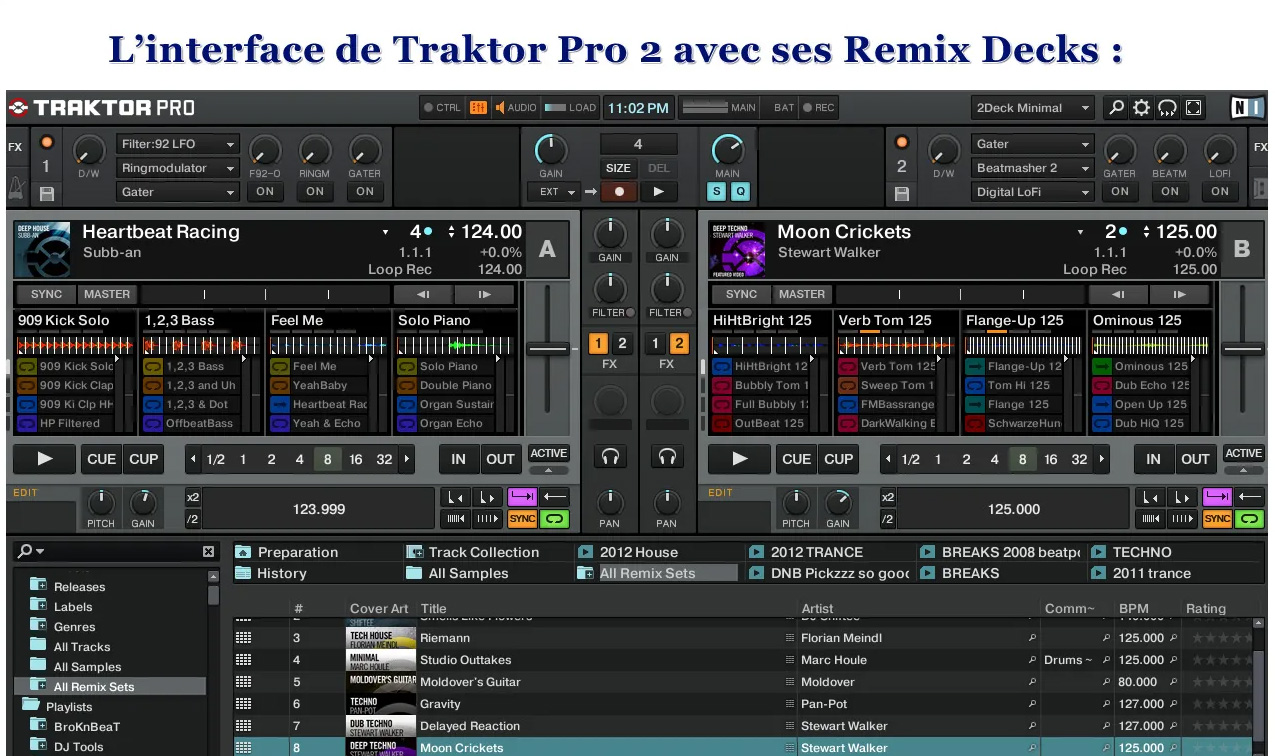The image size is (1275, 756).
Task: Open Preparation favorite folder
Action: point(288,552)
